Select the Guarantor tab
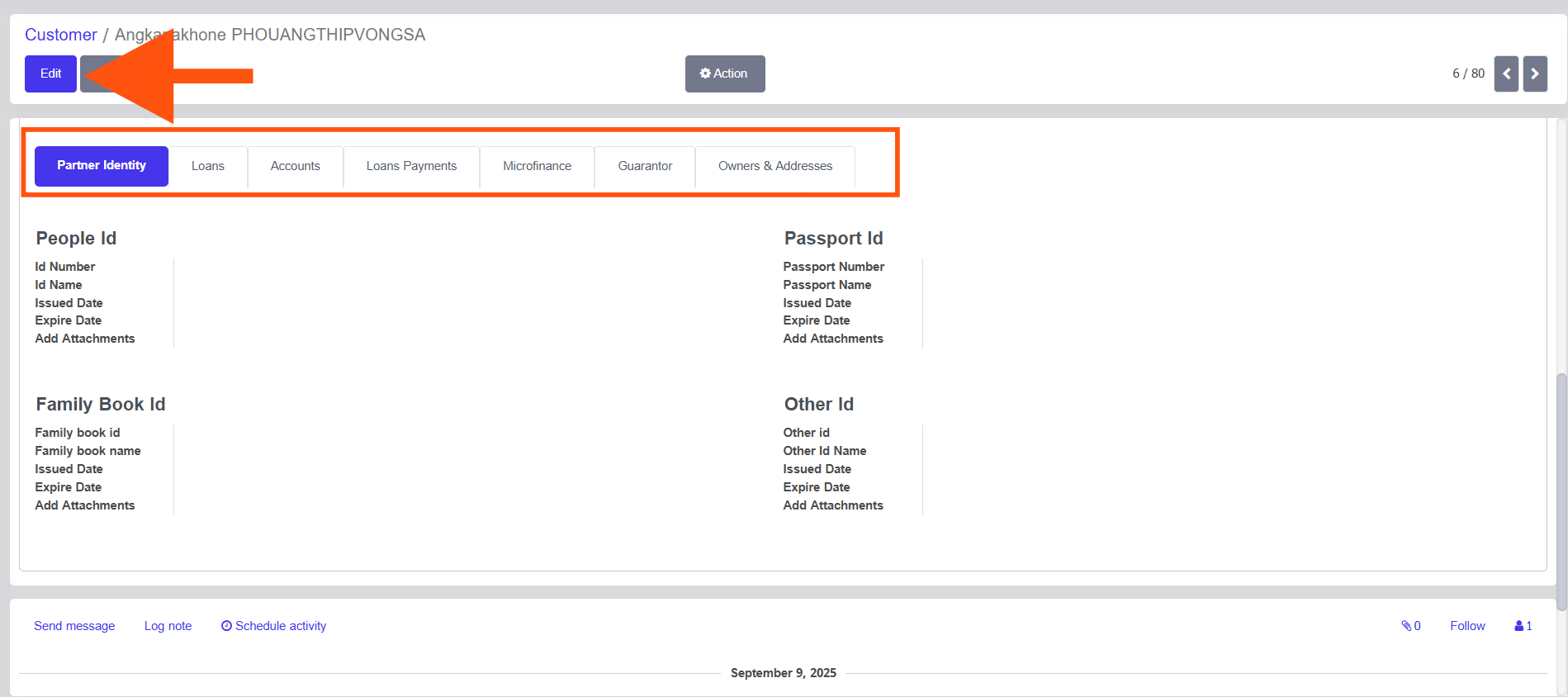The image size is (1568, 697). tap(645, 166)
